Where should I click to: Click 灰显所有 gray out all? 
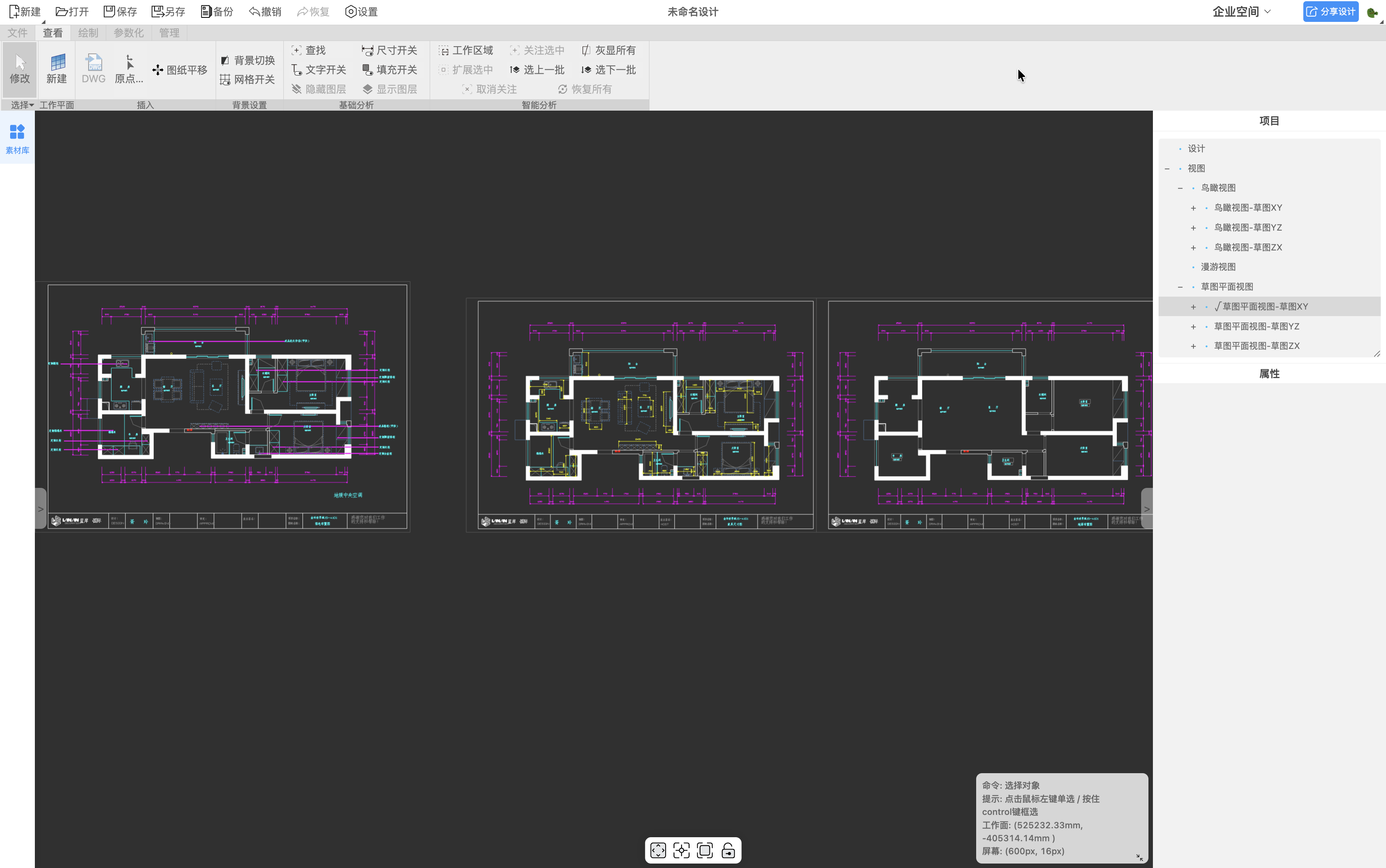(608, 51)
